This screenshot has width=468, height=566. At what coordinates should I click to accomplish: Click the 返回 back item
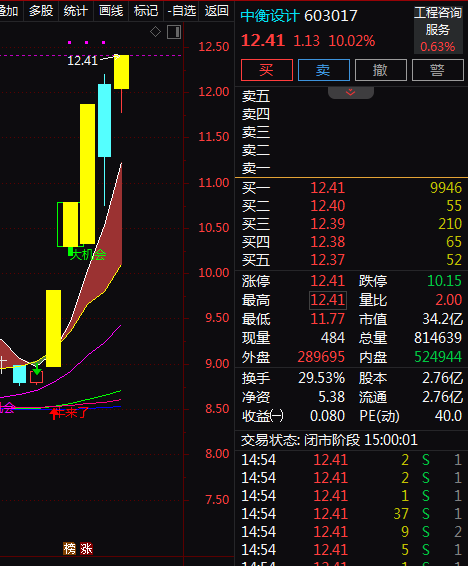(x=216, y=11)
